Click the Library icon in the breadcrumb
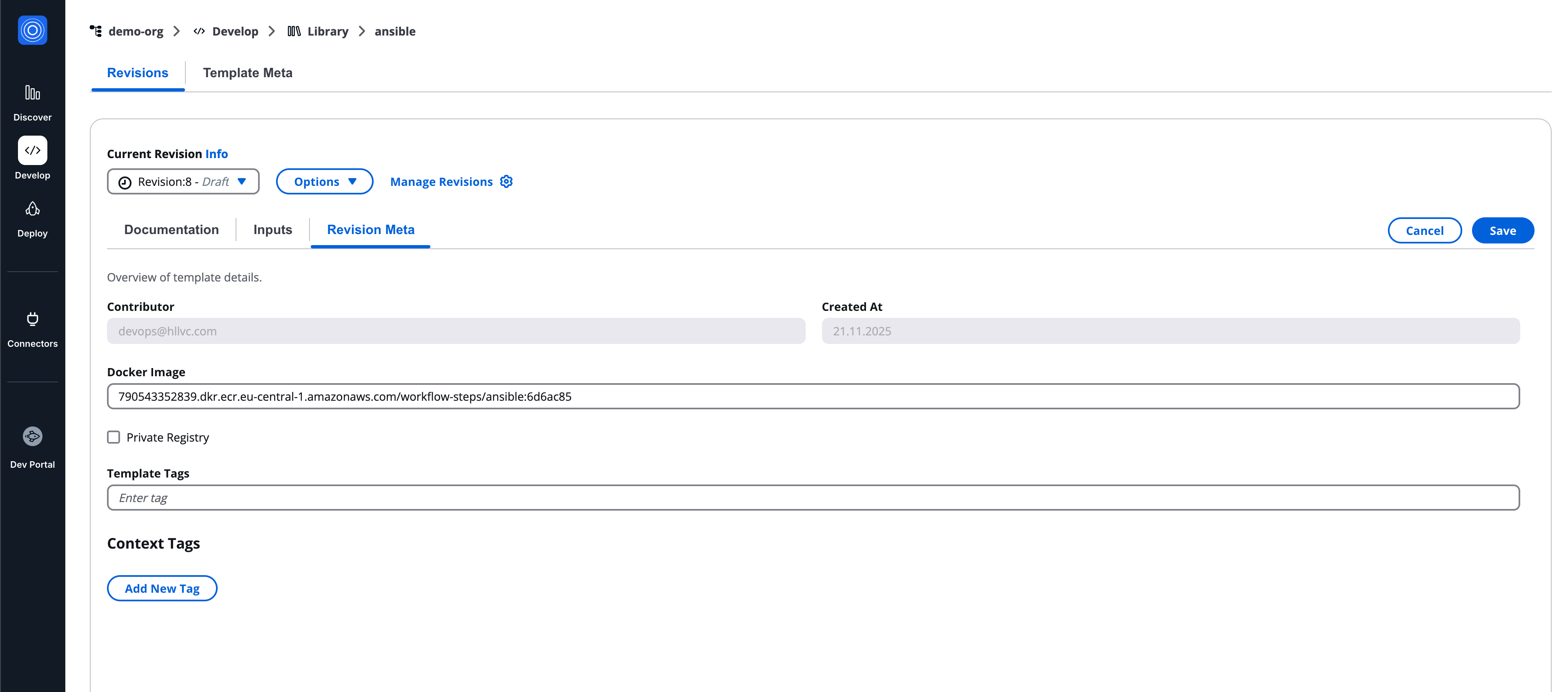Viewport: 1568px width, 692px height. click(294, 31)
